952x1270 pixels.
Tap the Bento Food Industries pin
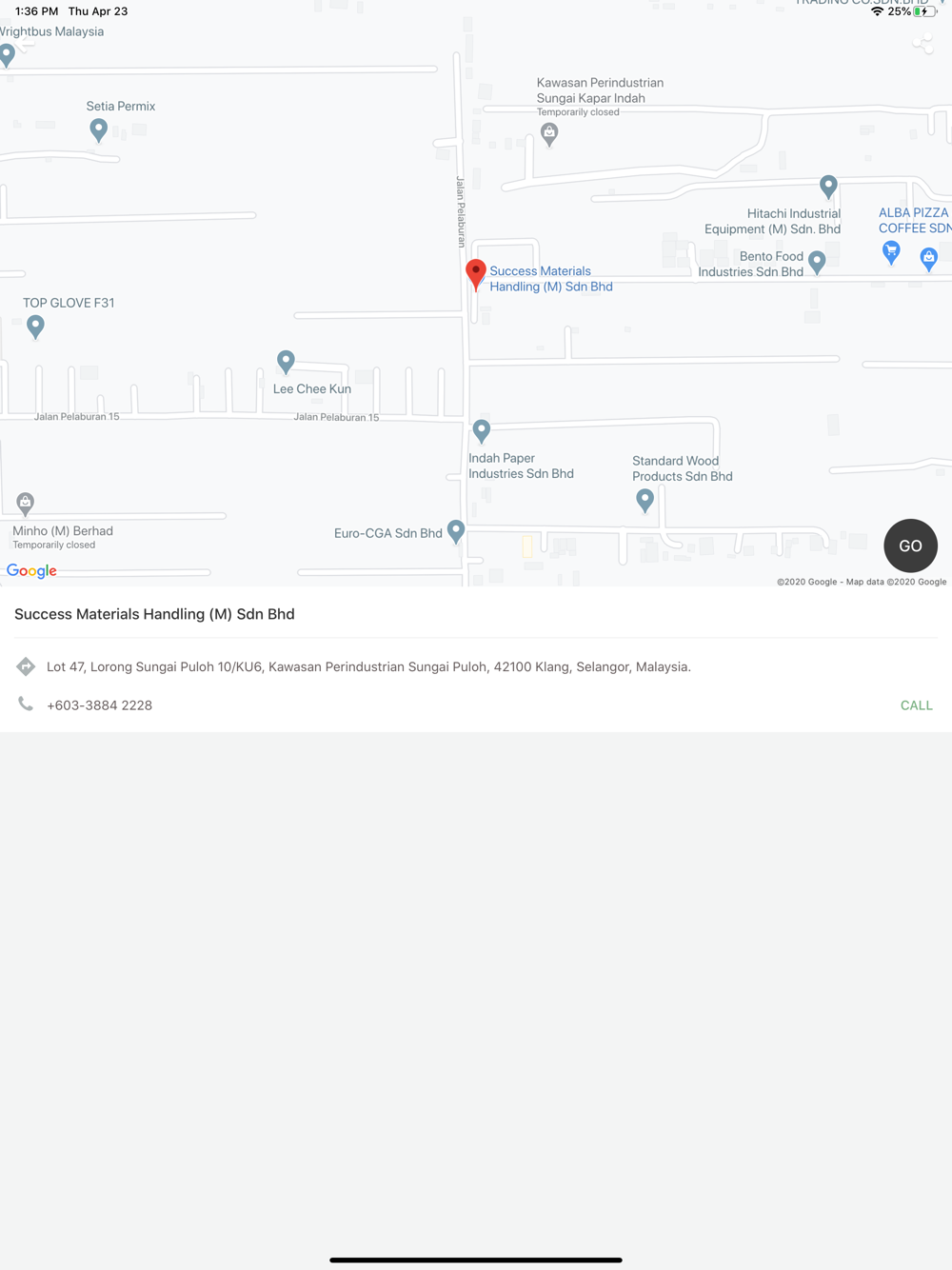tap(817, 262)
